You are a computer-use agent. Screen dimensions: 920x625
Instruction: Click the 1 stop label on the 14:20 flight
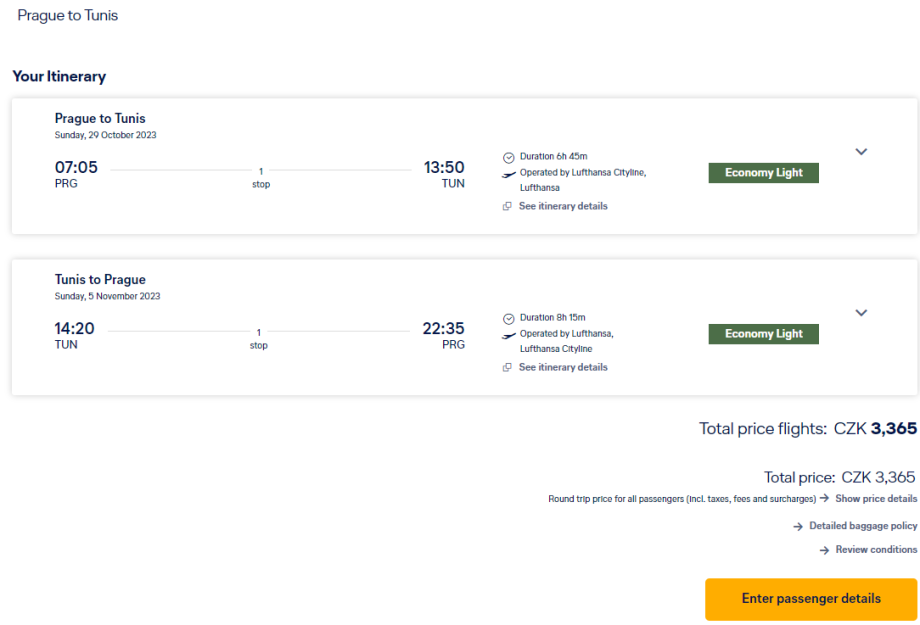[x=259, y=338]
